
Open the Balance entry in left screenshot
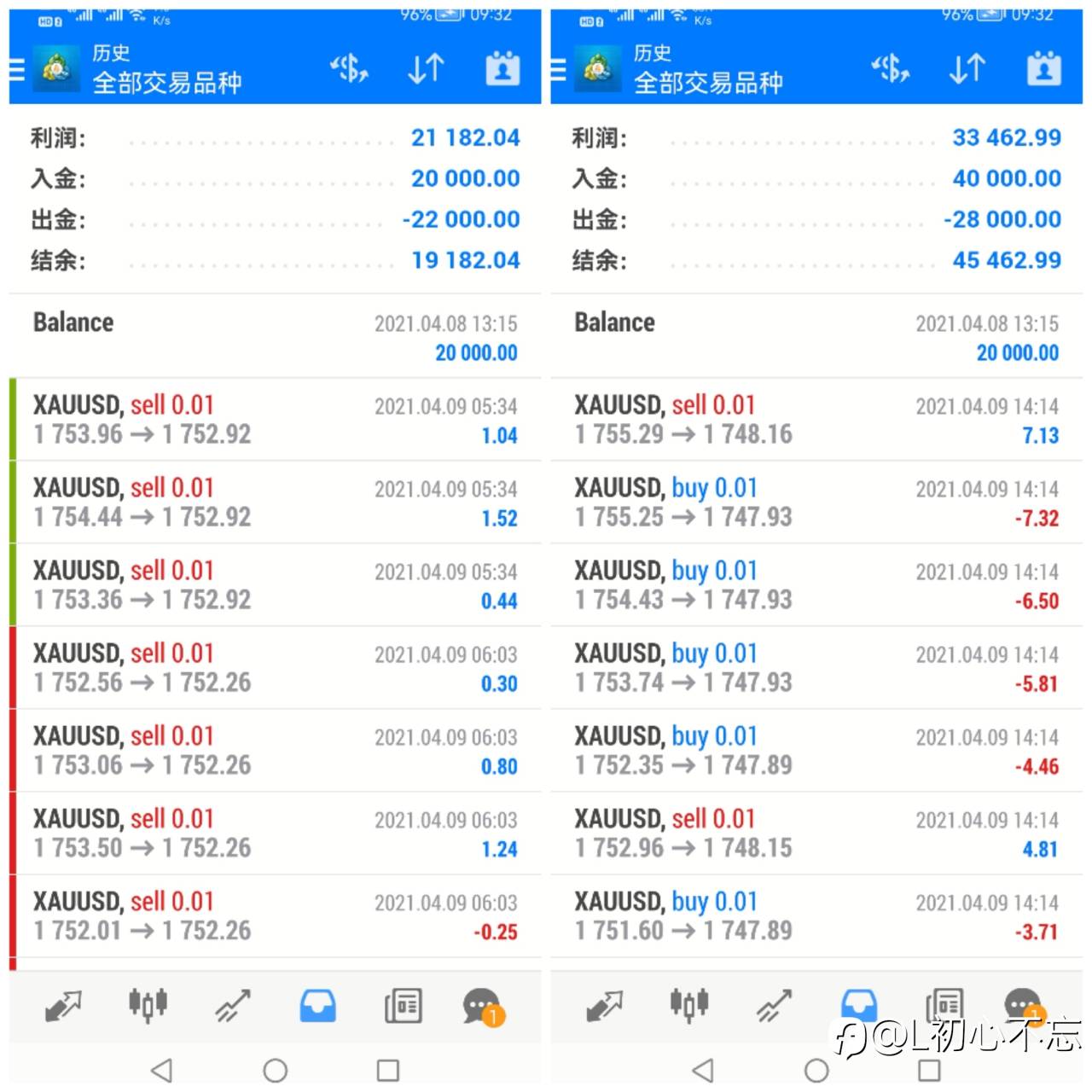point(275,336)
